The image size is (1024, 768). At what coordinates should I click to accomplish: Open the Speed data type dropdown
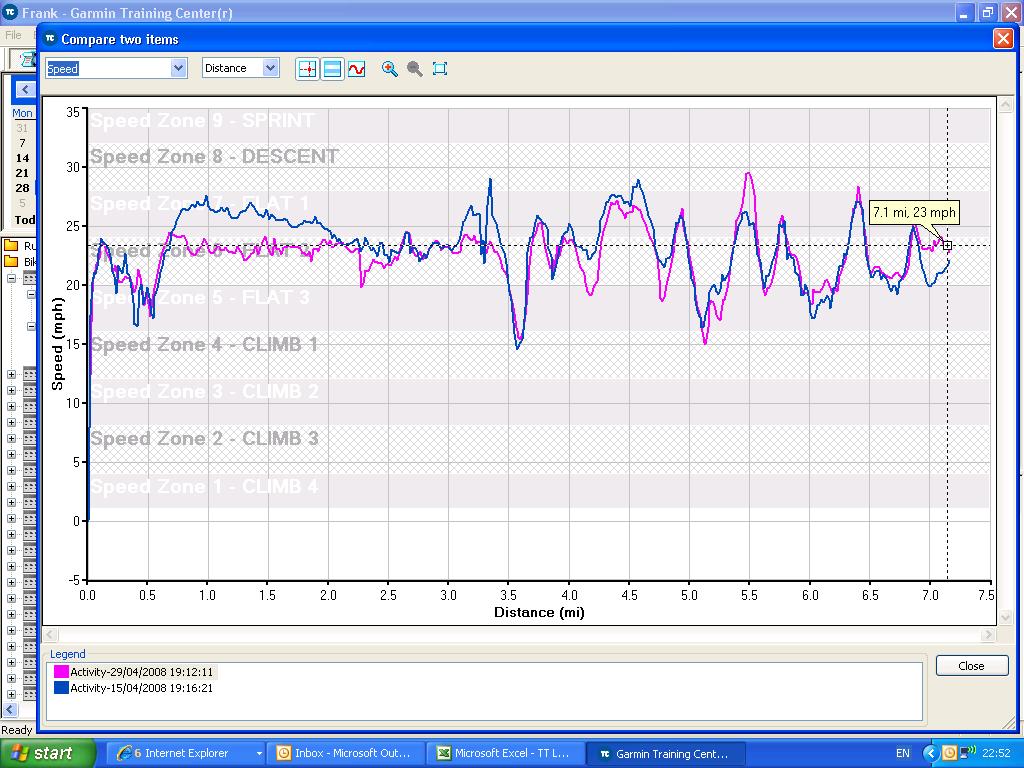point(179,68)
